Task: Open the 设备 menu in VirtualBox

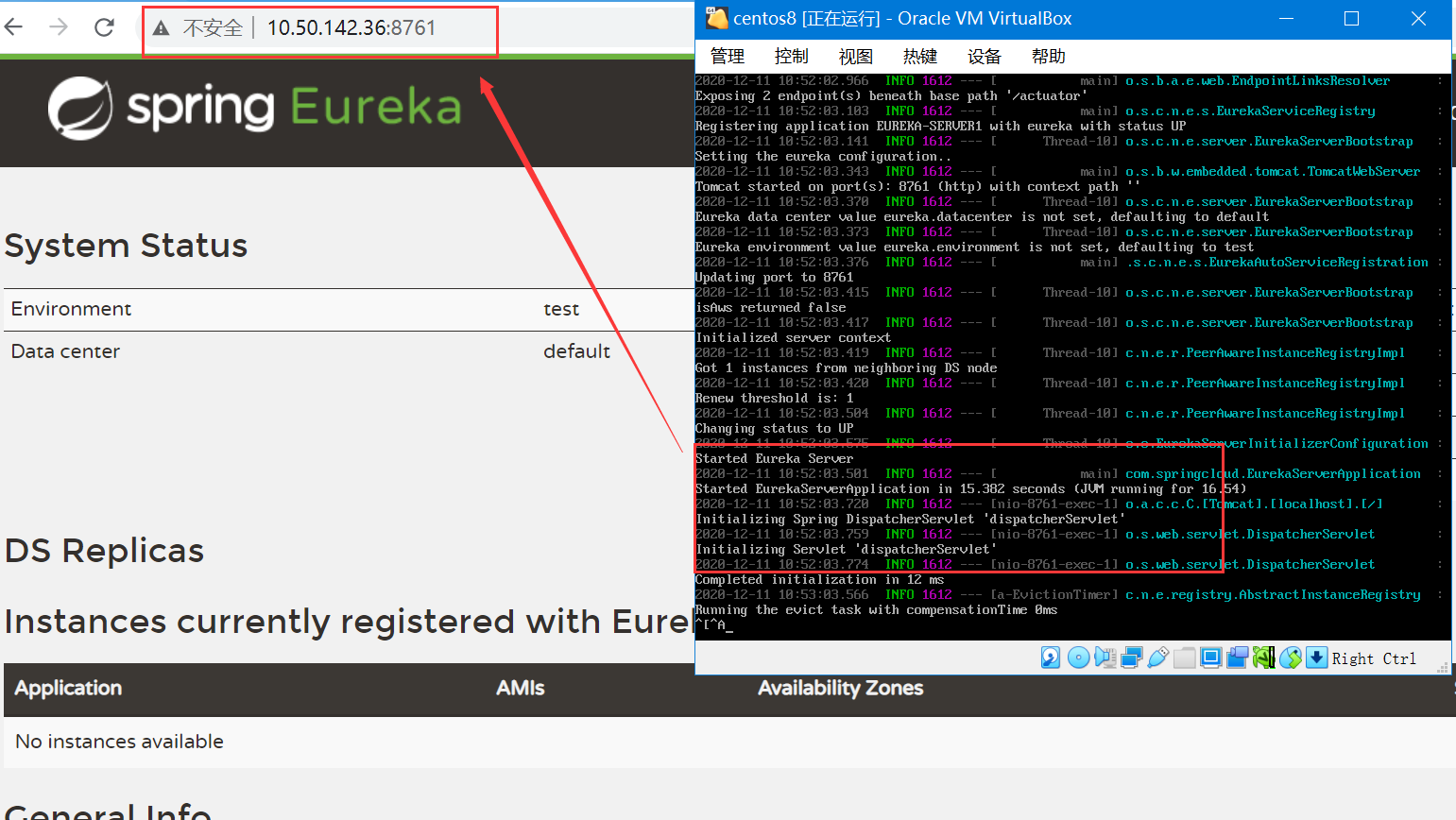Action: 984,57
